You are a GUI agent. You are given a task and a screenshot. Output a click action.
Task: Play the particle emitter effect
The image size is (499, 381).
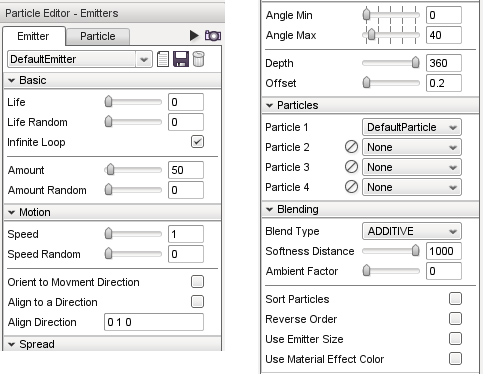click(x=194, y=35)
